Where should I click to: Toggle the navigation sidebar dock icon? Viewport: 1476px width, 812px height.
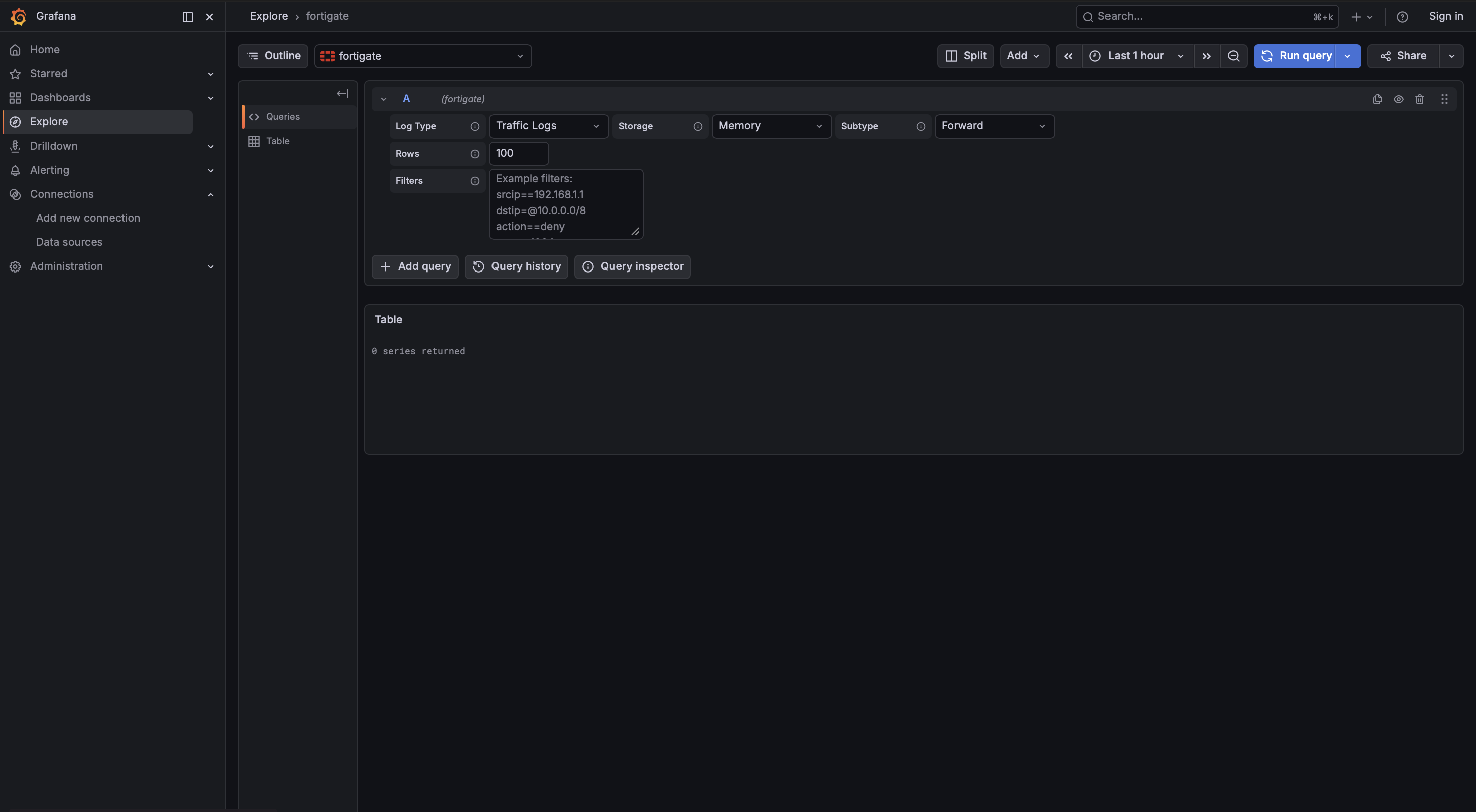coord(187,17)
